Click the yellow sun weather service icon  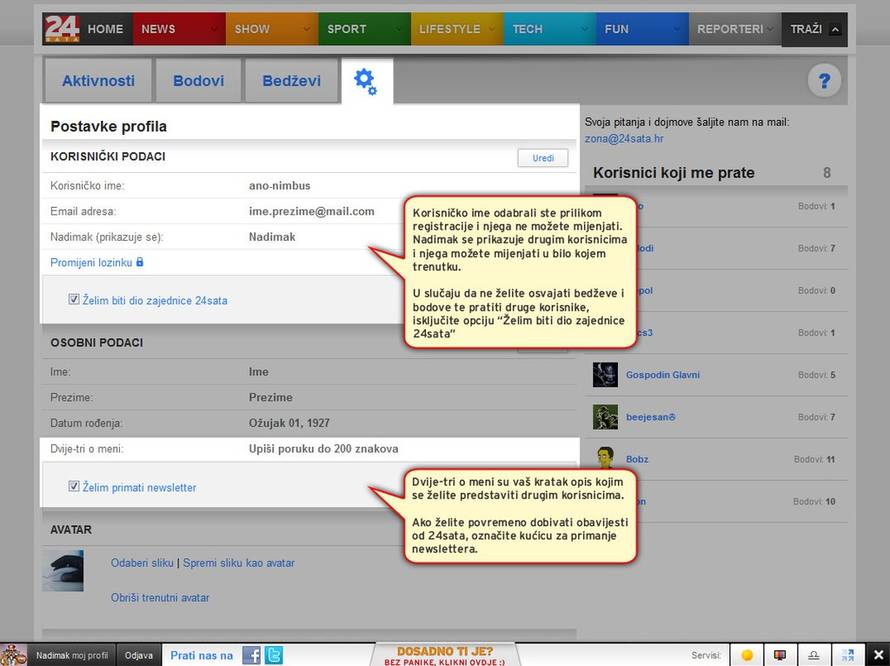pyautogui.click(x=746, y=656)
